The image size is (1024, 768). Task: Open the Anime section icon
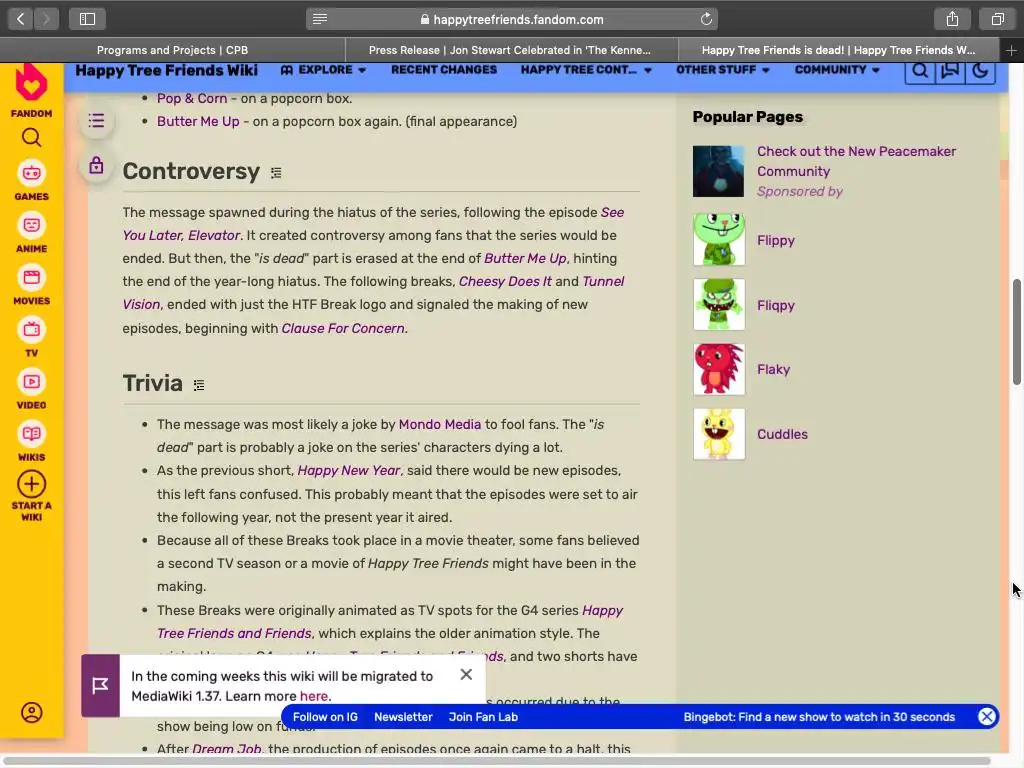click(31, 225)
